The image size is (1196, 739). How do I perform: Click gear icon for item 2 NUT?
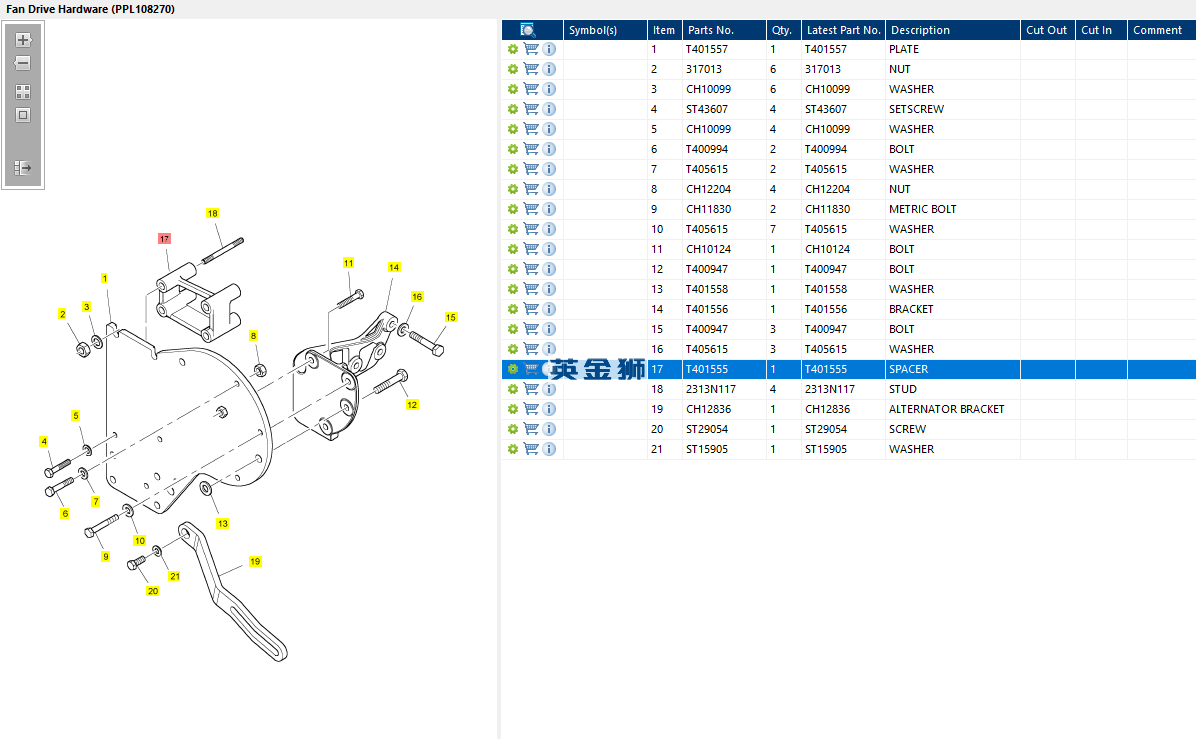513,69
